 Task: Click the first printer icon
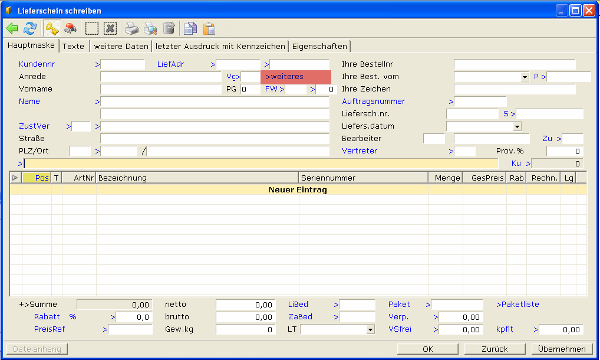point(132,28)
